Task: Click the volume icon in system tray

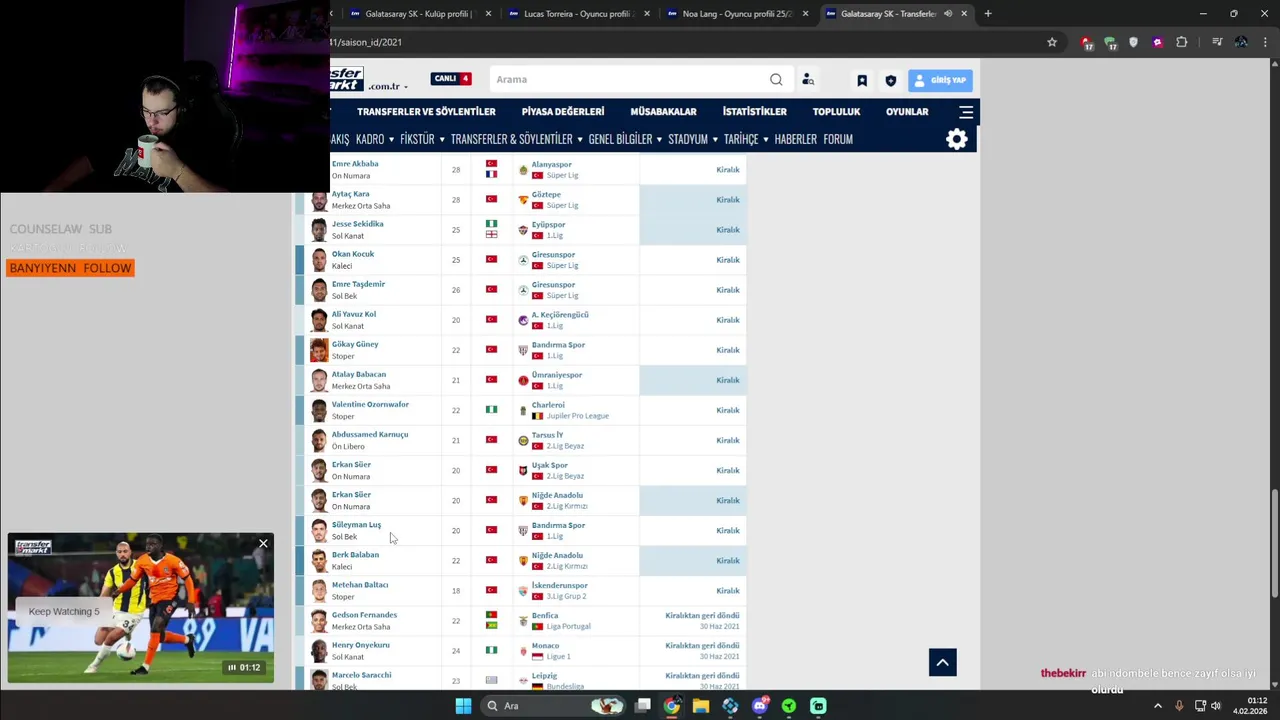Action: click(x=1216, y=706)
